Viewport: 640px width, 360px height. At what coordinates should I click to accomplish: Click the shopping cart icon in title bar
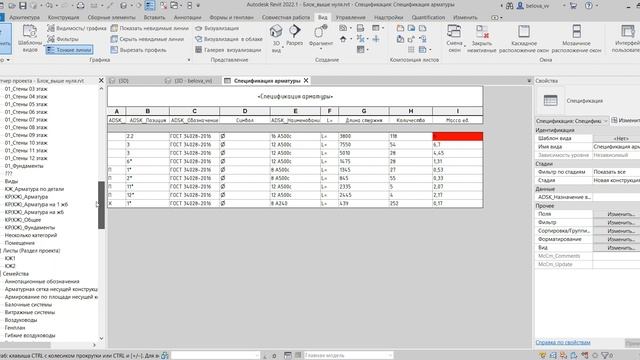click(573, 6)
